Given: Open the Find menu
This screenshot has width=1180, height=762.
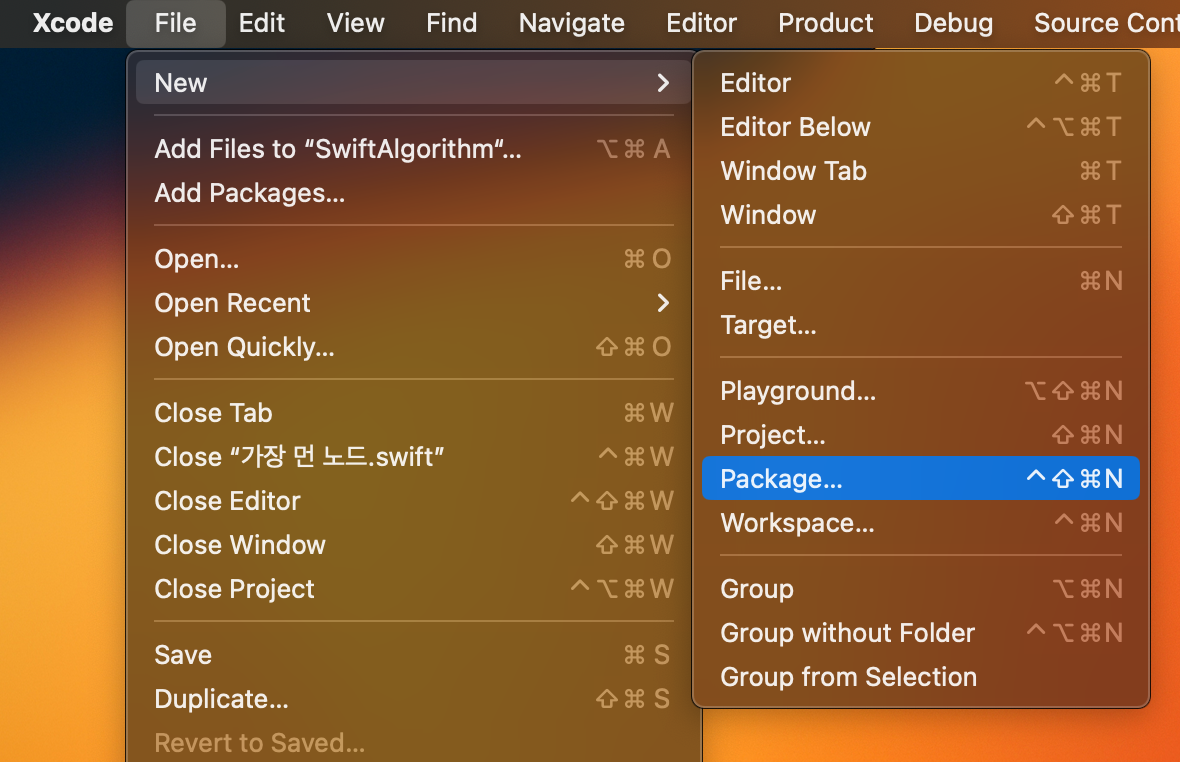Looking at the screenshot, I should coord(452,23).
